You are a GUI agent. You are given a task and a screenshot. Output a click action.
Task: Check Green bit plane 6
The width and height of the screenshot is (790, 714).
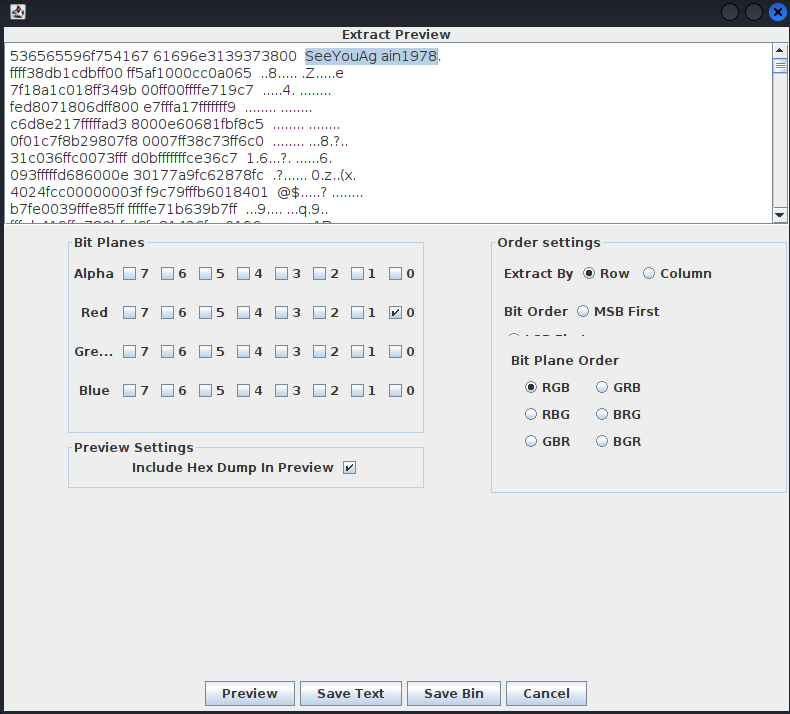pyautogui.click(x=167, y=351)
